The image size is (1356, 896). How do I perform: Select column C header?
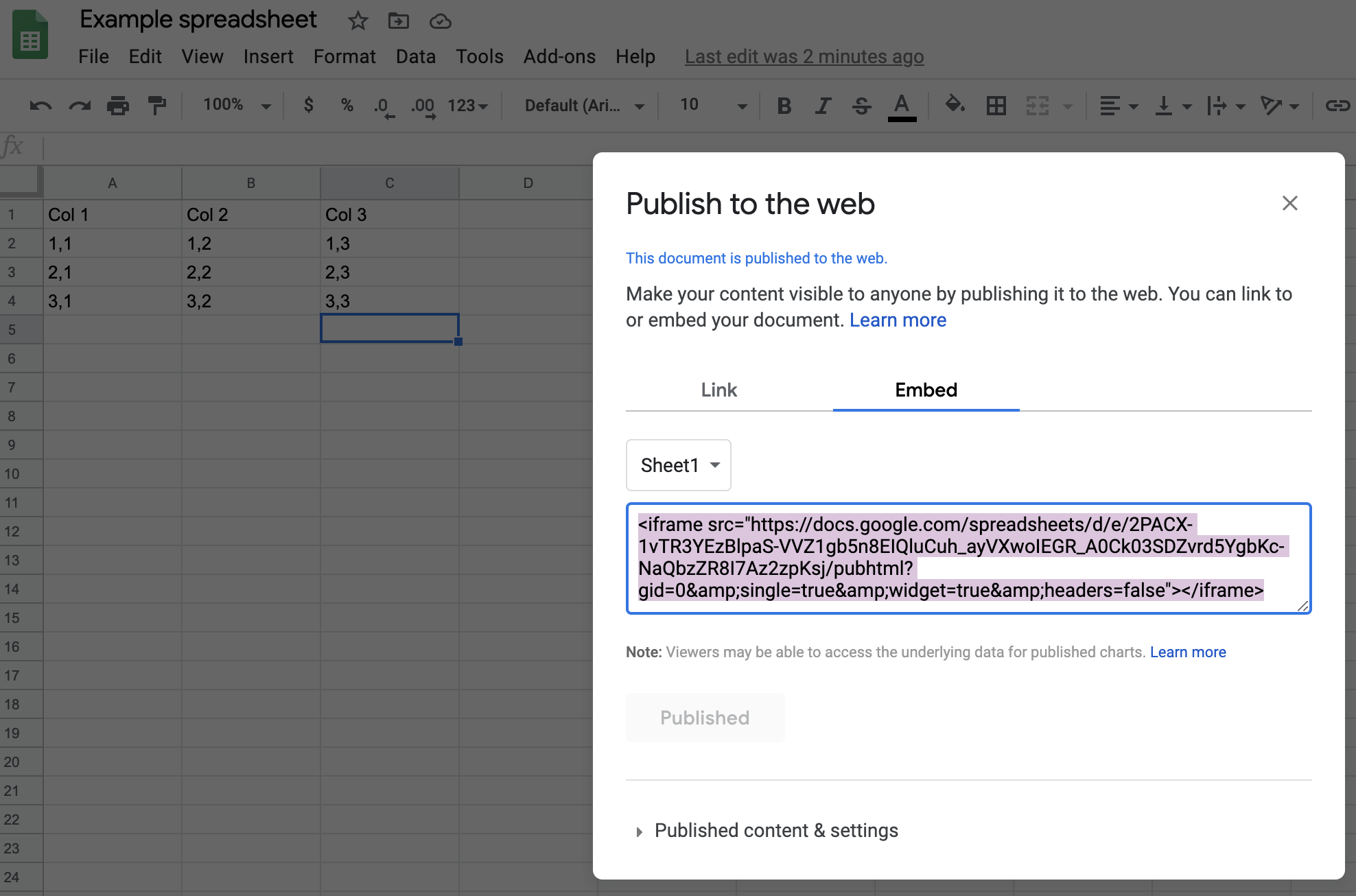[390, 183]
